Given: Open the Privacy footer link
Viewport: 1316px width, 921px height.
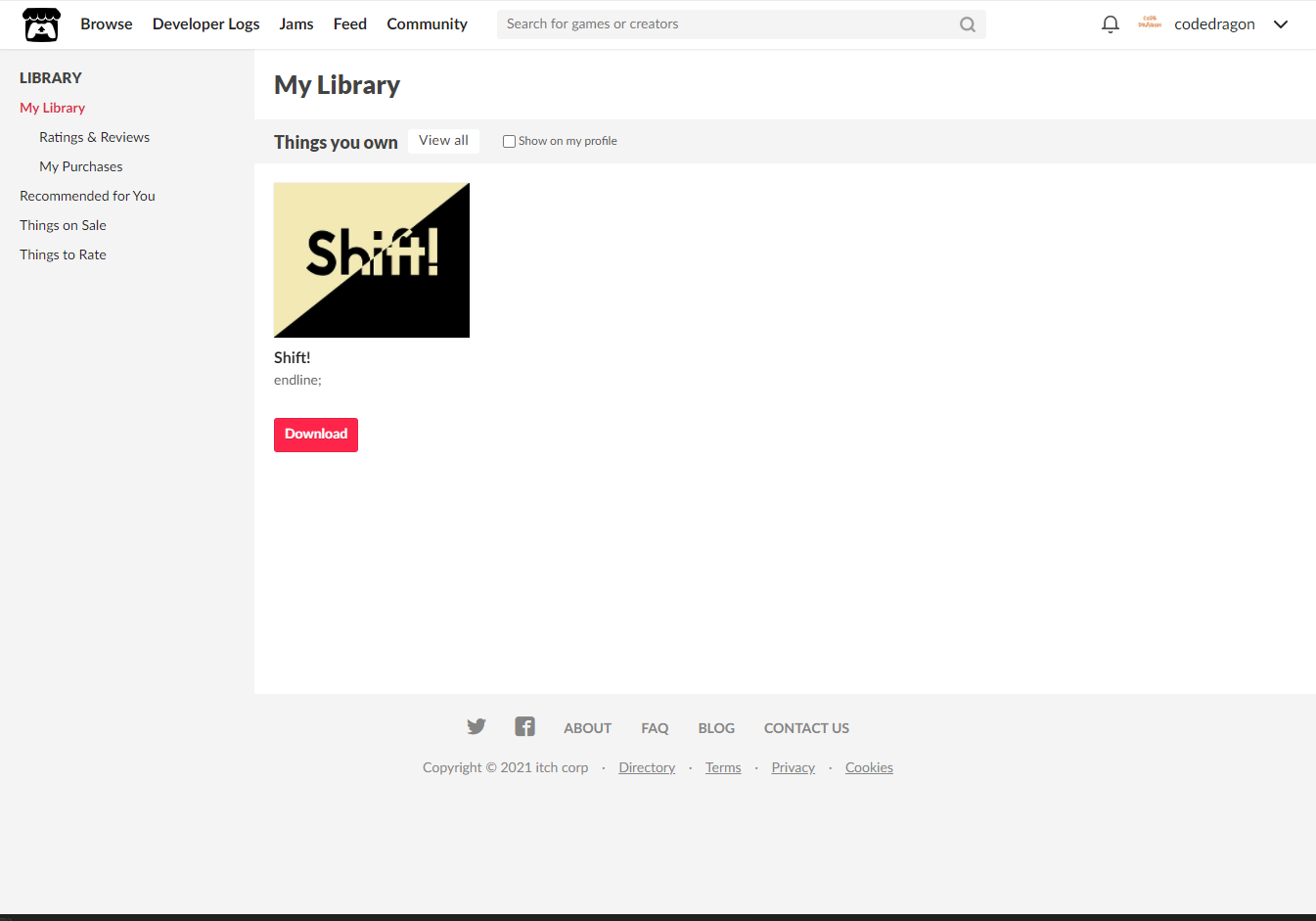Looking at the screenshot, I should tap(794, 767).
